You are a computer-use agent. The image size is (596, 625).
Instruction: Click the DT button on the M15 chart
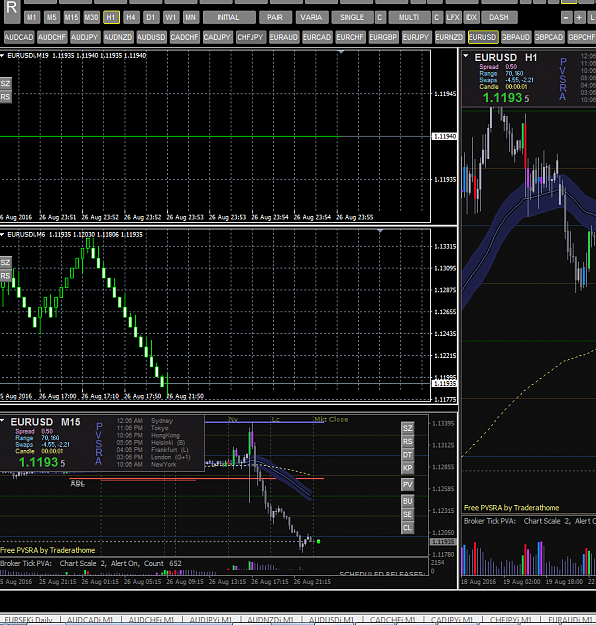tap(407, 455)
